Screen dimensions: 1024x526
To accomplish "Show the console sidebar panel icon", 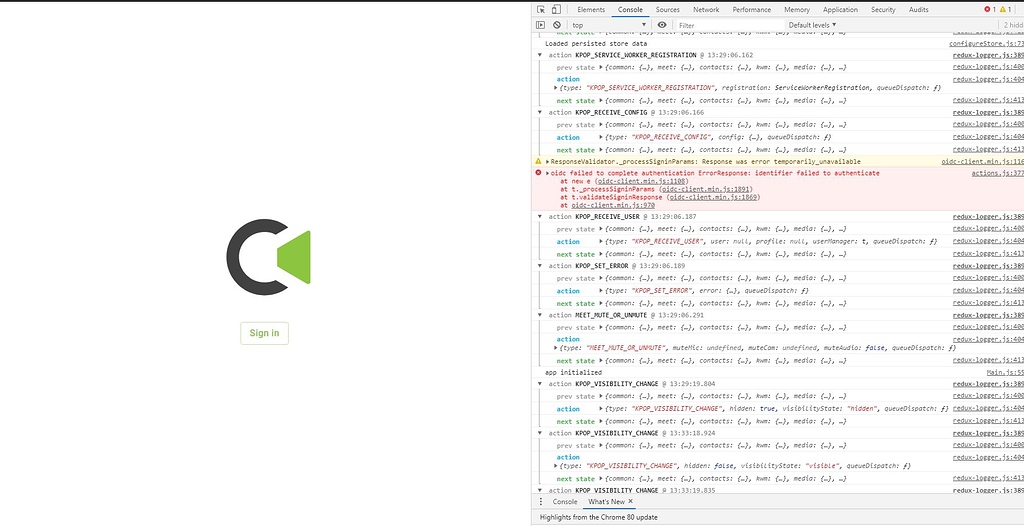I will click(x=541, y=25).
